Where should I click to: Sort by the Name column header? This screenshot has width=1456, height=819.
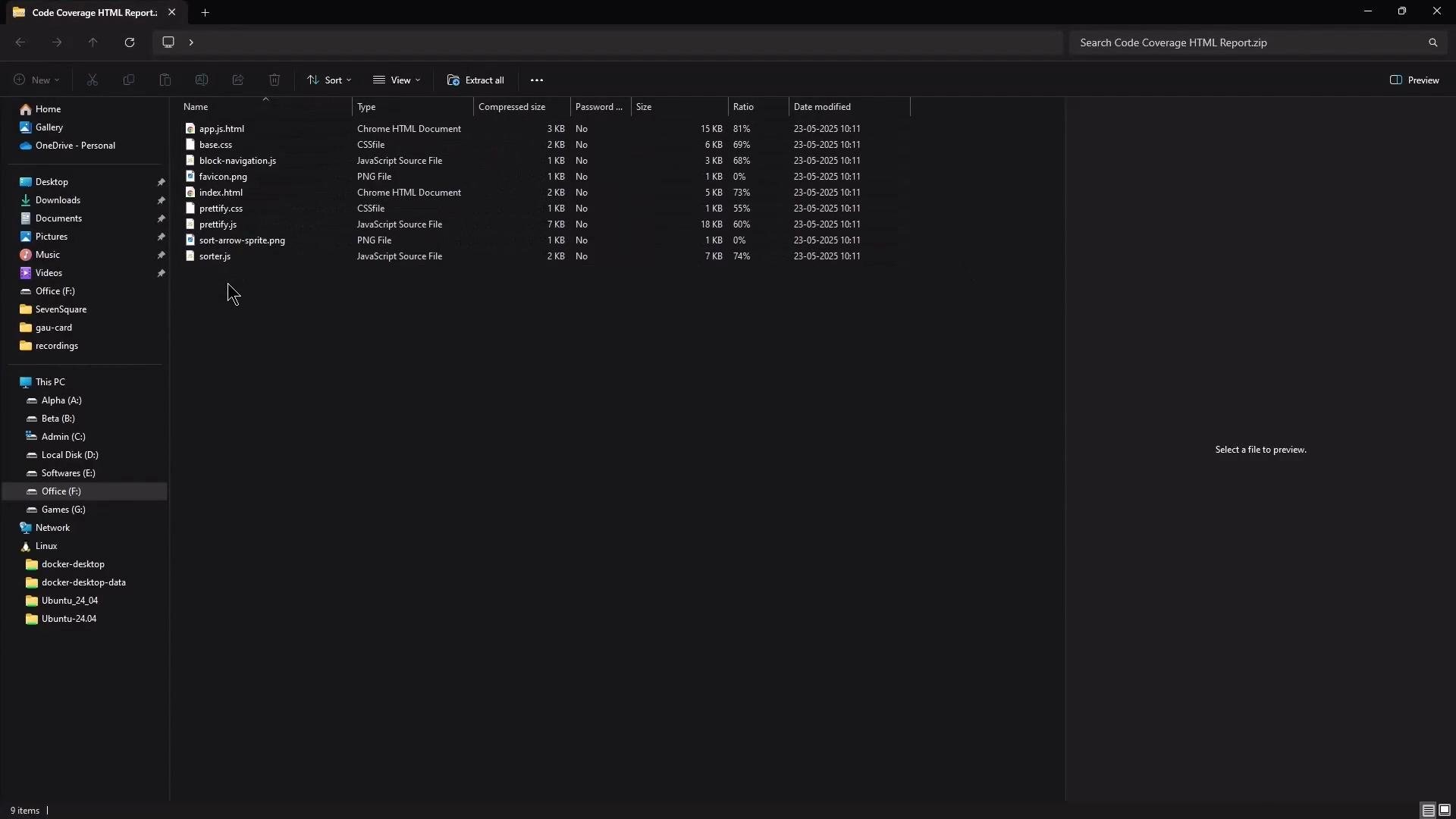[x=196, y=107]
